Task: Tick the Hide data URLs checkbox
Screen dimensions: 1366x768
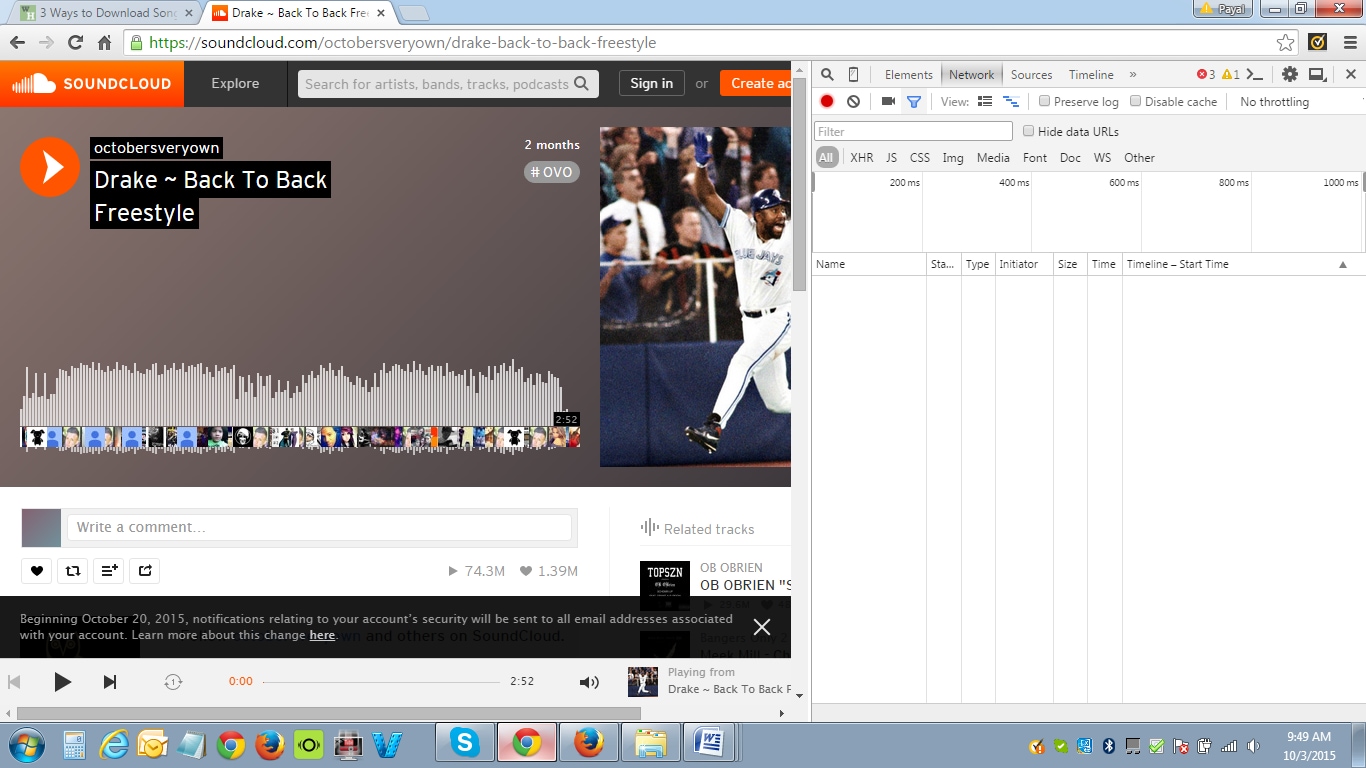Action: (x=1028, y=131)
